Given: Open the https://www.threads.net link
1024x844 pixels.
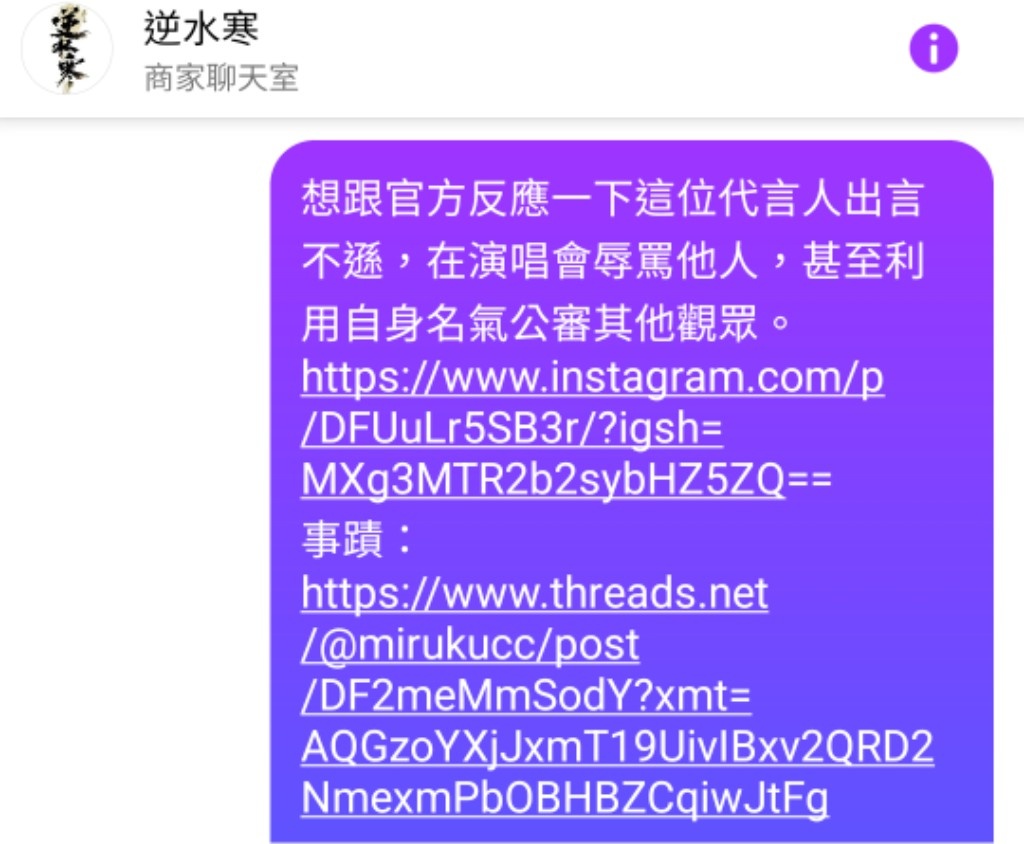Looking at the screenshot, I should pyautogui.click(x=534, y=594).
